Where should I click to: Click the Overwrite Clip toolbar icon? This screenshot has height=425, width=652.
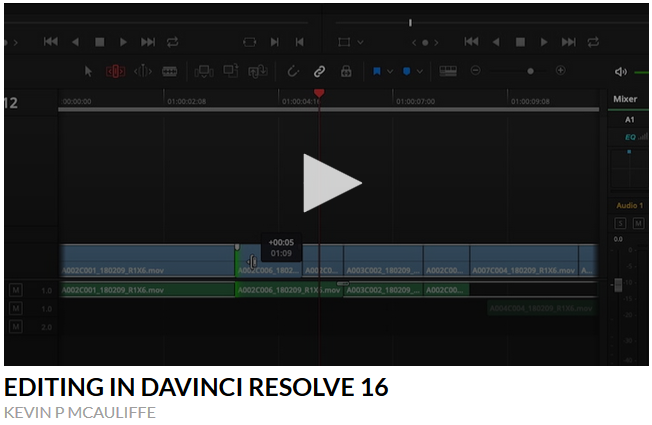(x=231, y=71)
